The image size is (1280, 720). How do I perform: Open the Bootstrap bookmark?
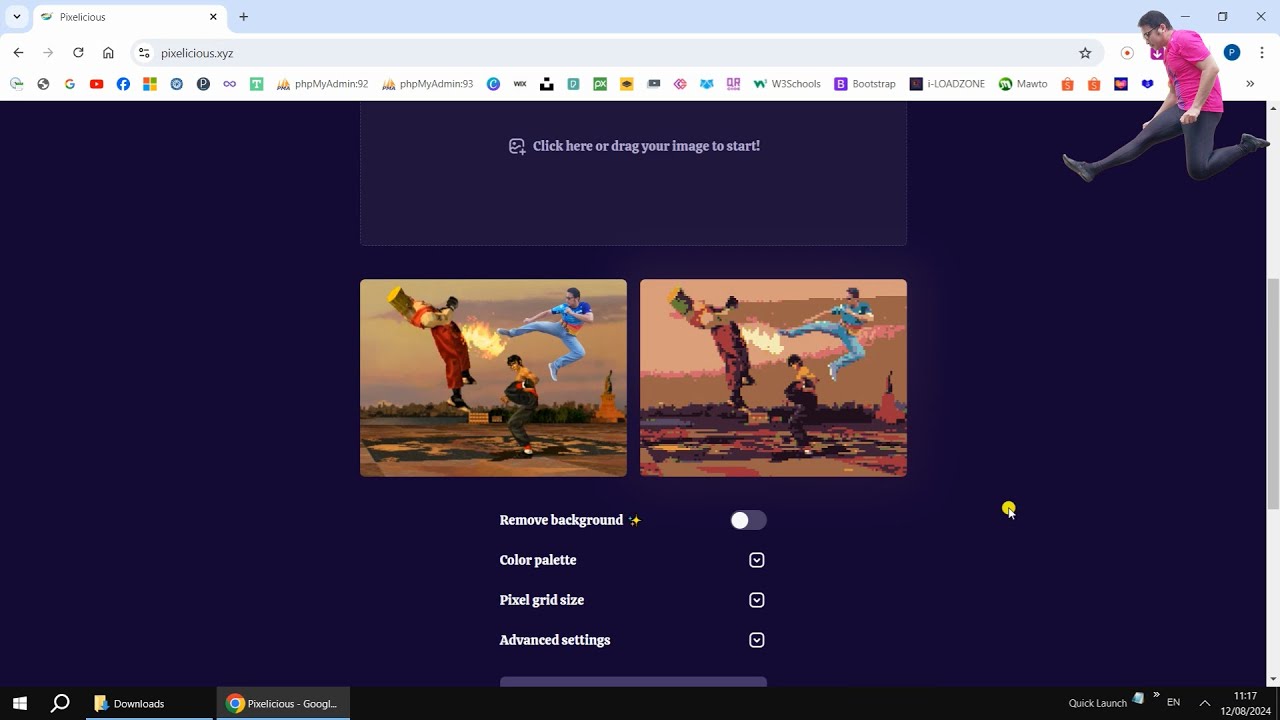click(865, 84)
